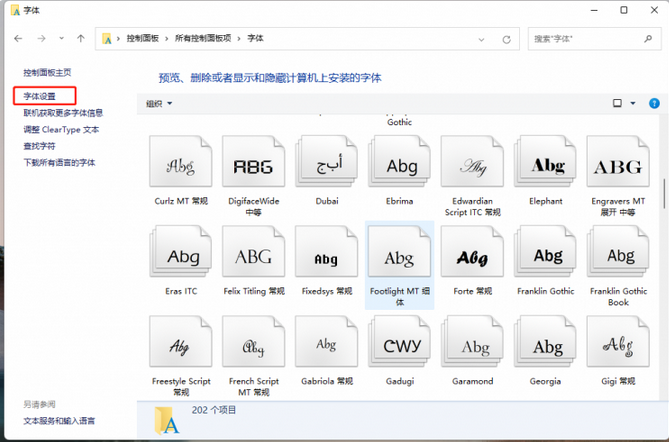
Task: Select the French Script MT font icon
Action: tap(253, 341)
